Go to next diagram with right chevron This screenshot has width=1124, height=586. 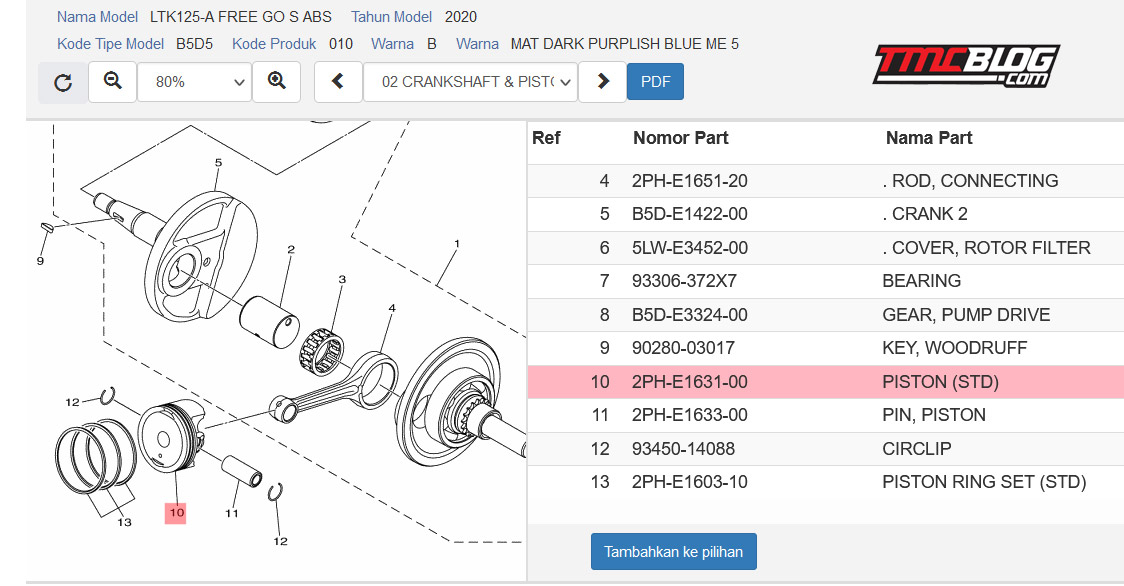[x=603, y=82]
